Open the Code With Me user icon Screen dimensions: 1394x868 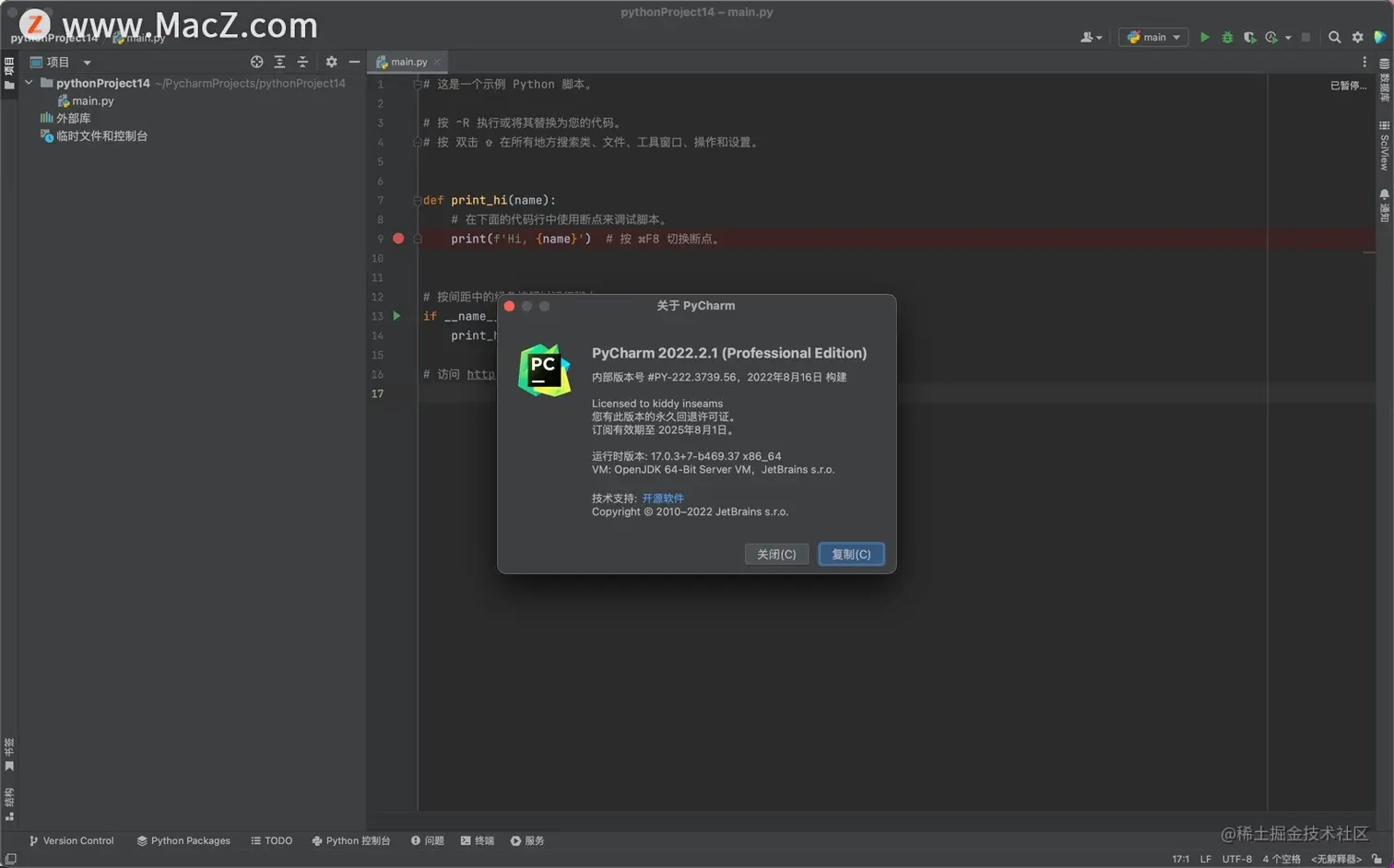tap(1091, 37)
